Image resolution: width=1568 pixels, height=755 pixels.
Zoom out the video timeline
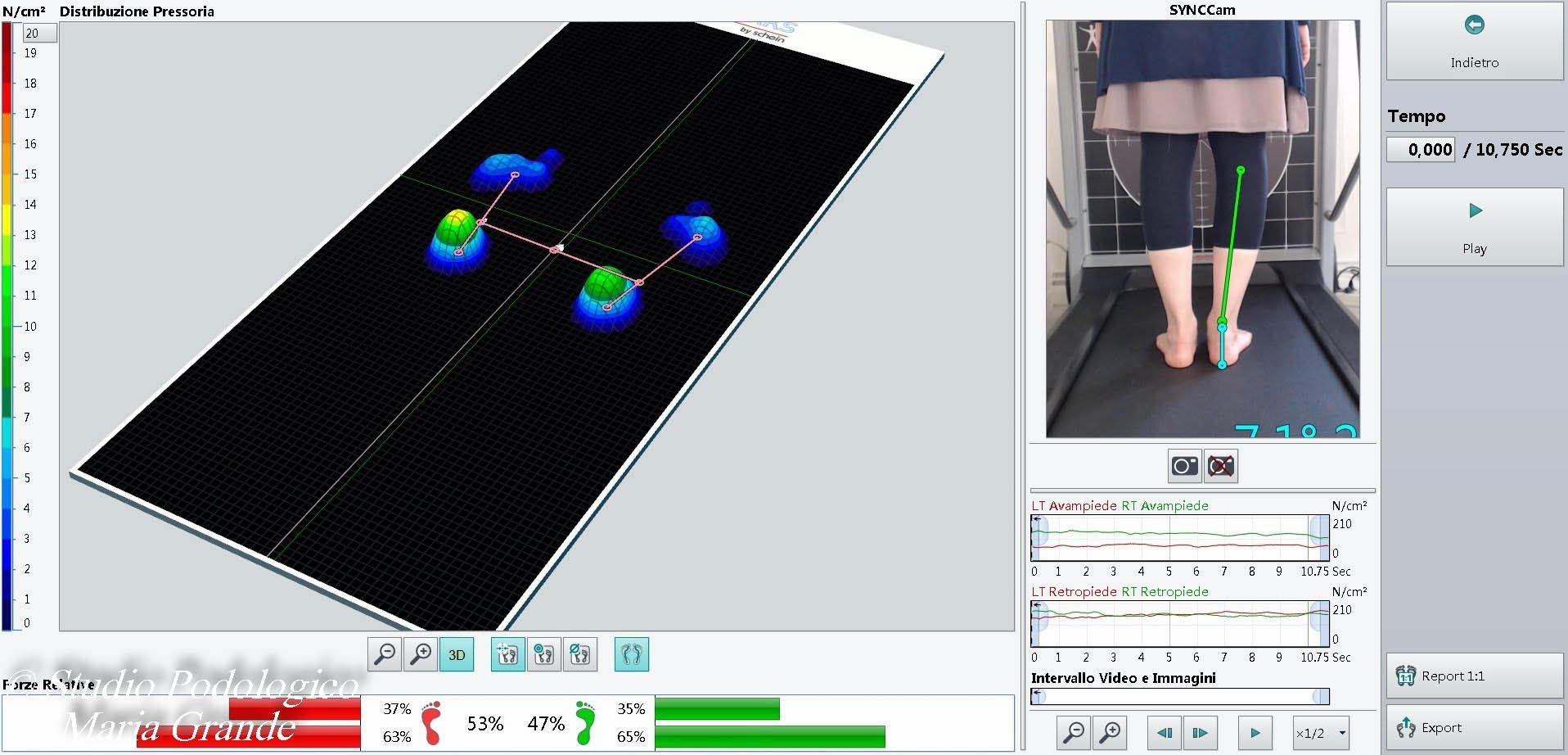[x=1074, y=733]
